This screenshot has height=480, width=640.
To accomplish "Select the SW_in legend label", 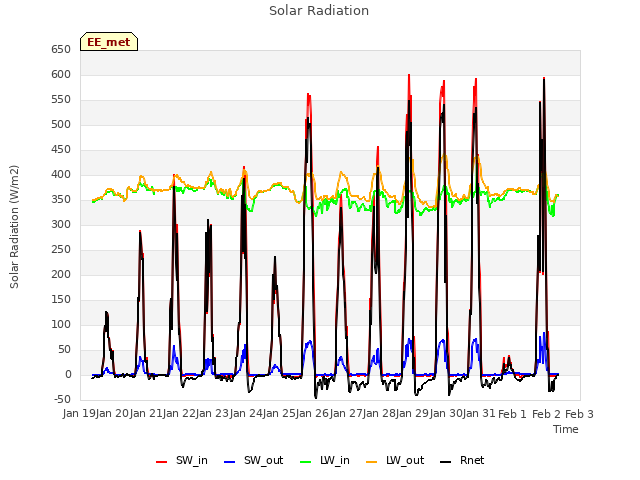I will pyautogui.click(x=192, y=460).
